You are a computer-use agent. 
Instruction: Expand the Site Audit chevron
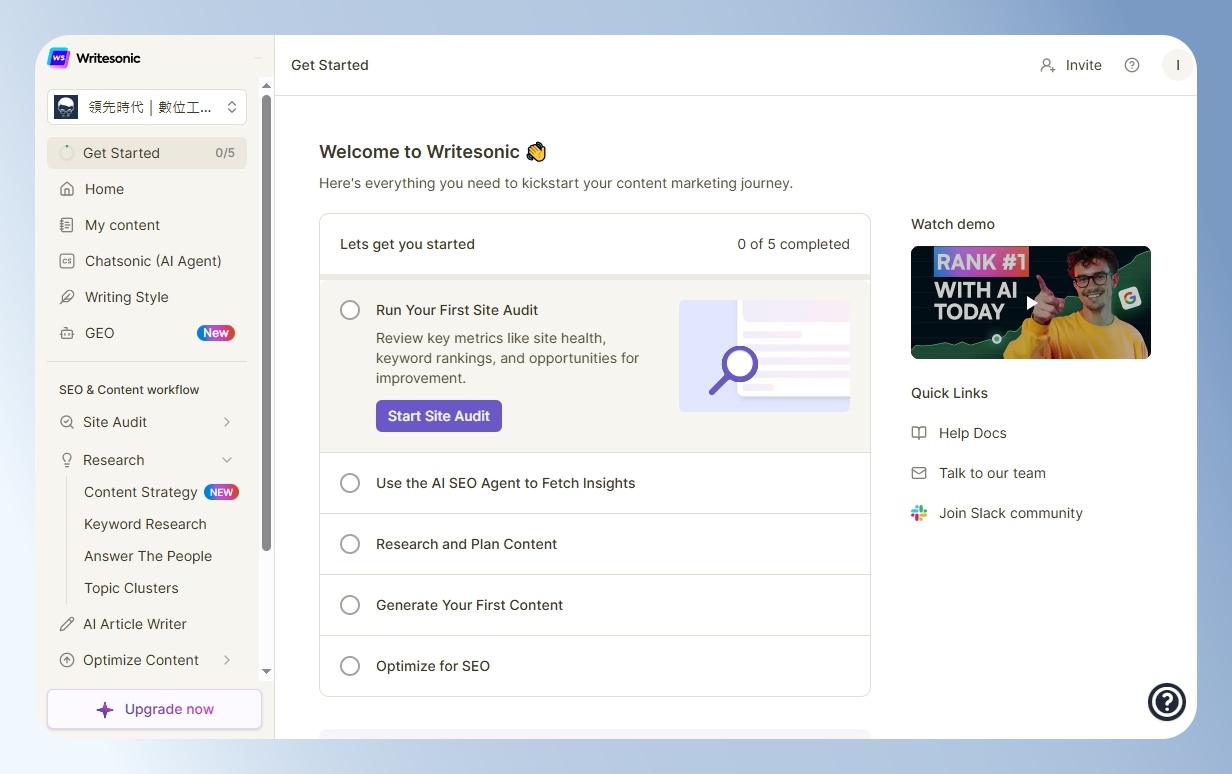pyautogui.click(x=227, y=422)
